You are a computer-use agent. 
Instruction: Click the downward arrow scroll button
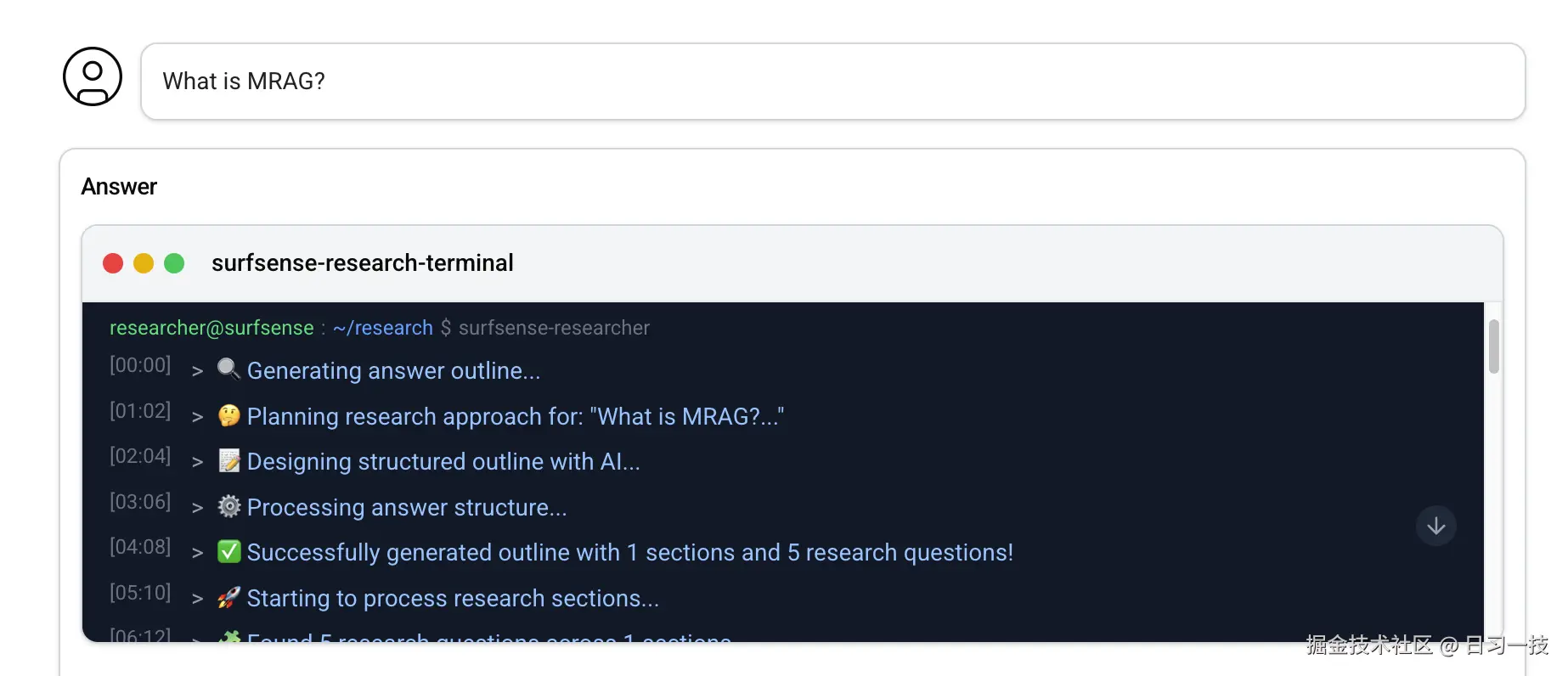point(1435,526)
